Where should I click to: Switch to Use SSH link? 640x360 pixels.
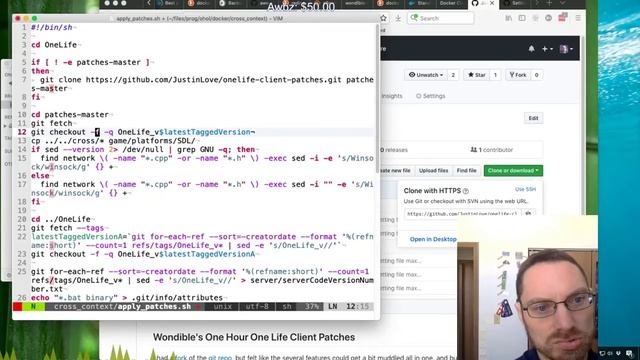(525, 189)
